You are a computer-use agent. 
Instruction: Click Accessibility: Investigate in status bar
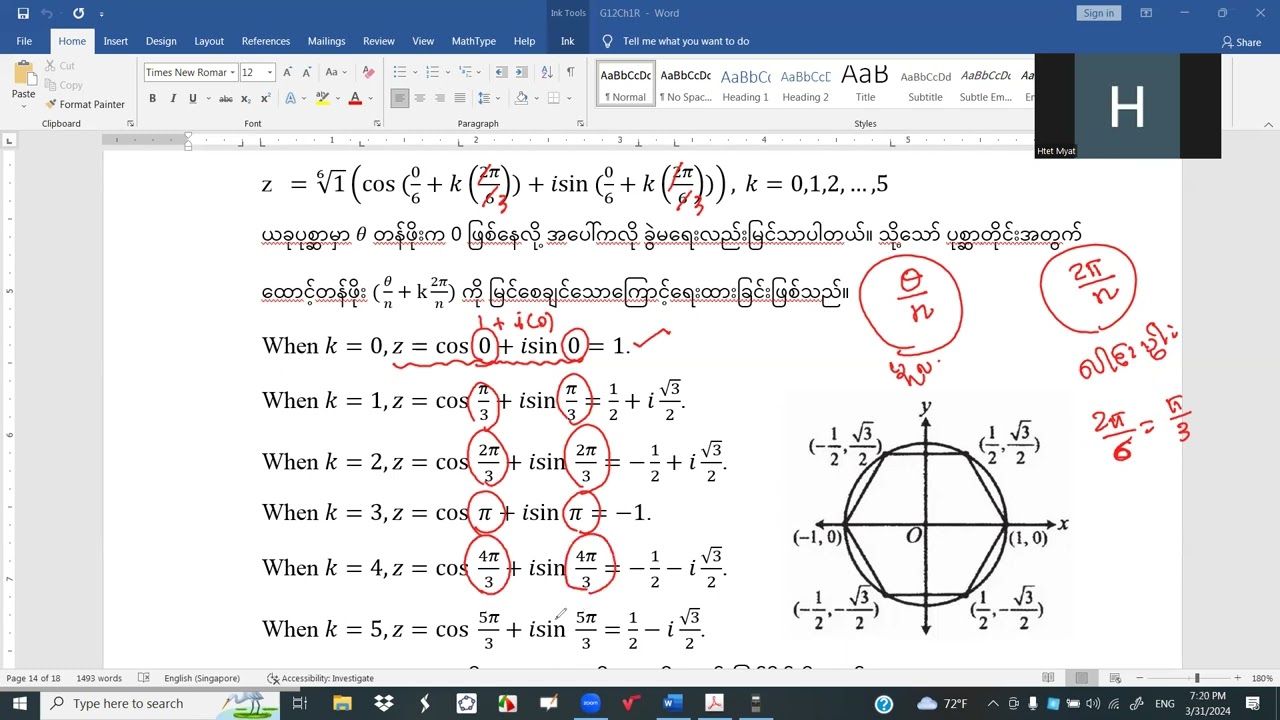click(320, 678)
